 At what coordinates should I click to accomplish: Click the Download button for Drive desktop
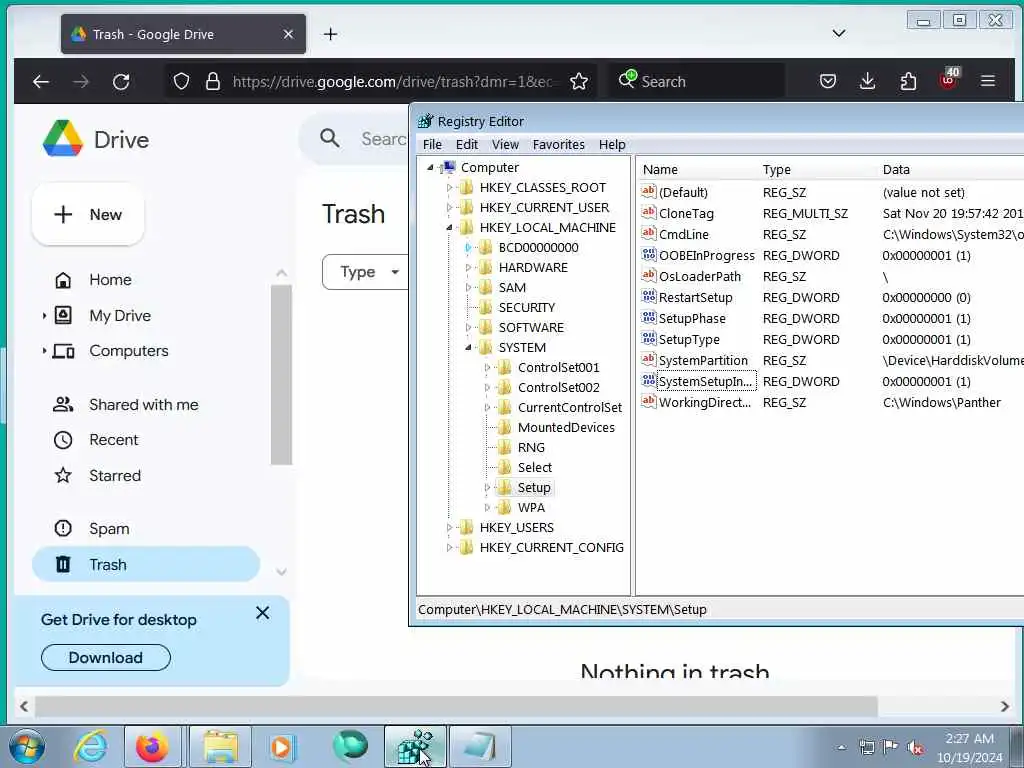[x=106, y=658]
